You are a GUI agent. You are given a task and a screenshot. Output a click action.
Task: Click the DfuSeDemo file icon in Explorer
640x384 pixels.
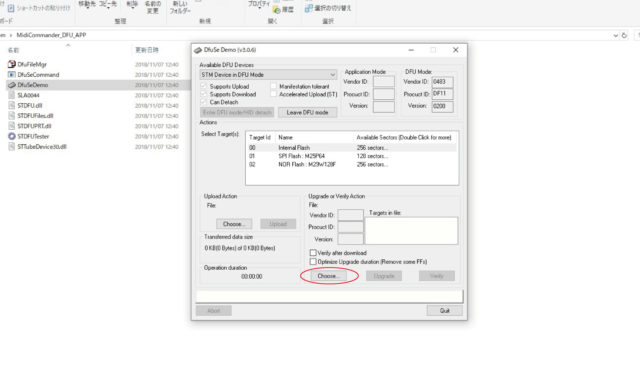pyautogui.click(x=12, y=85)
